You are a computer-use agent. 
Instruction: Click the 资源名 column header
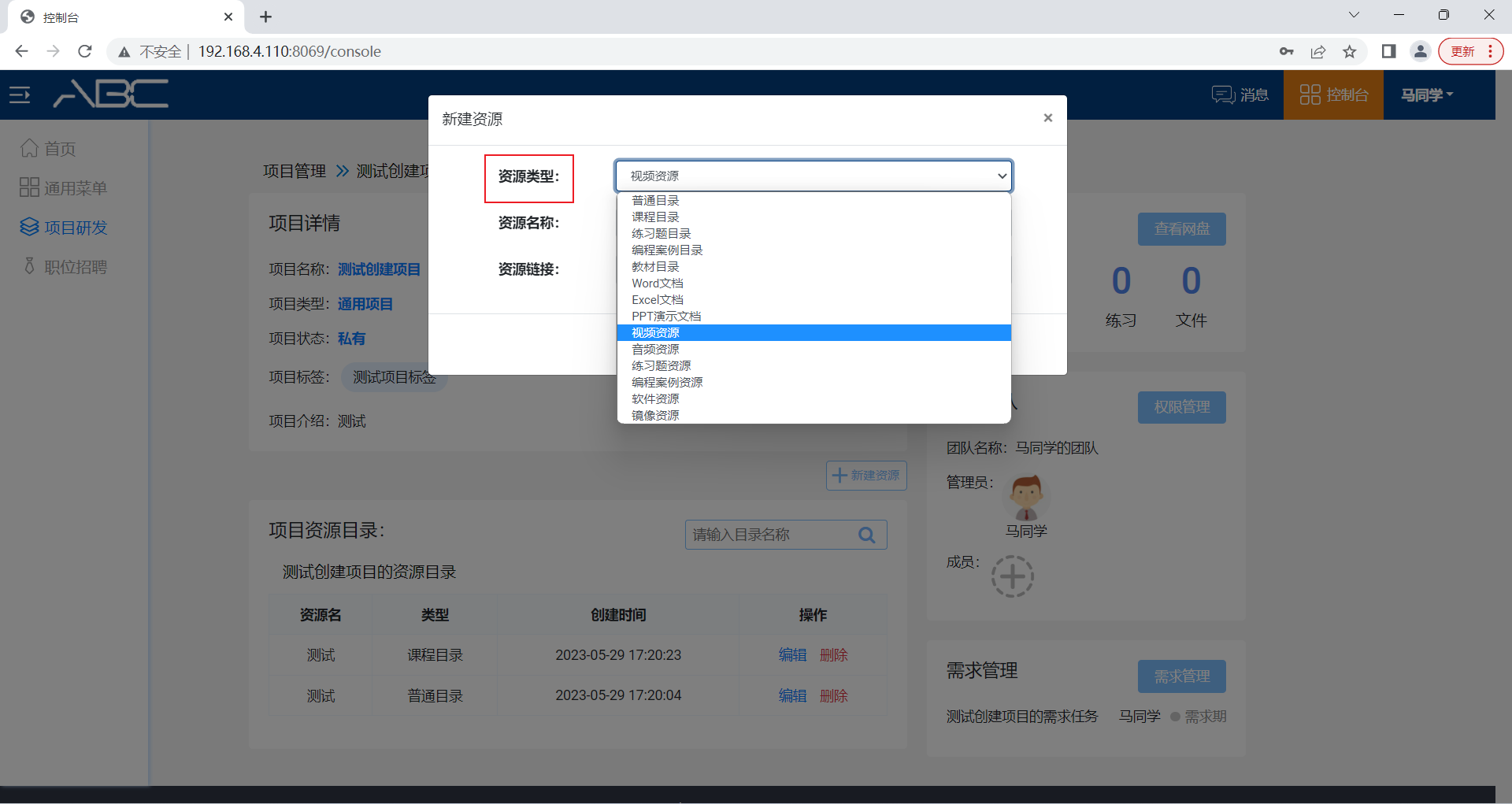(x=321, y=615)
